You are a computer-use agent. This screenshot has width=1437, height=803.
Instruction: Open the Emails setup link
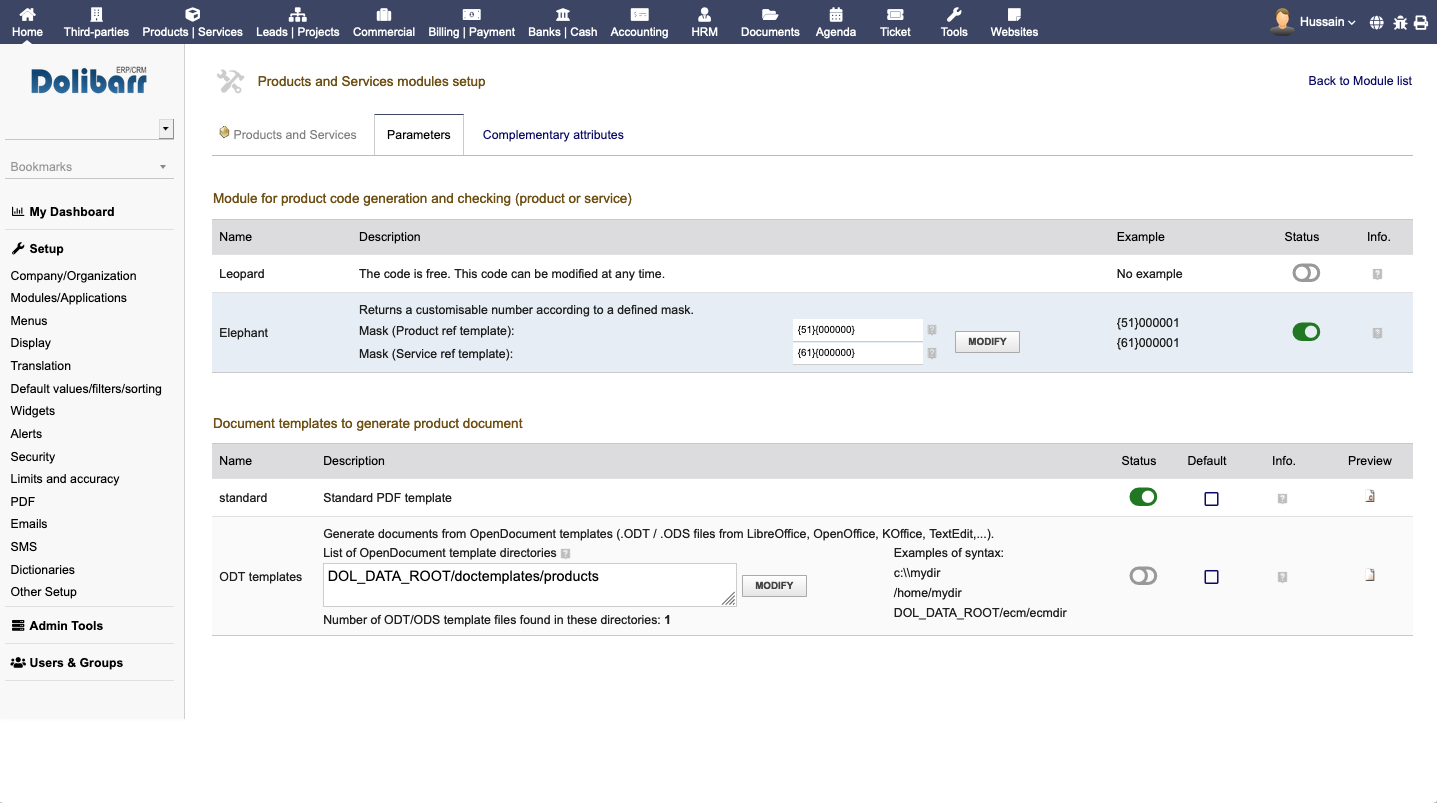29,524
